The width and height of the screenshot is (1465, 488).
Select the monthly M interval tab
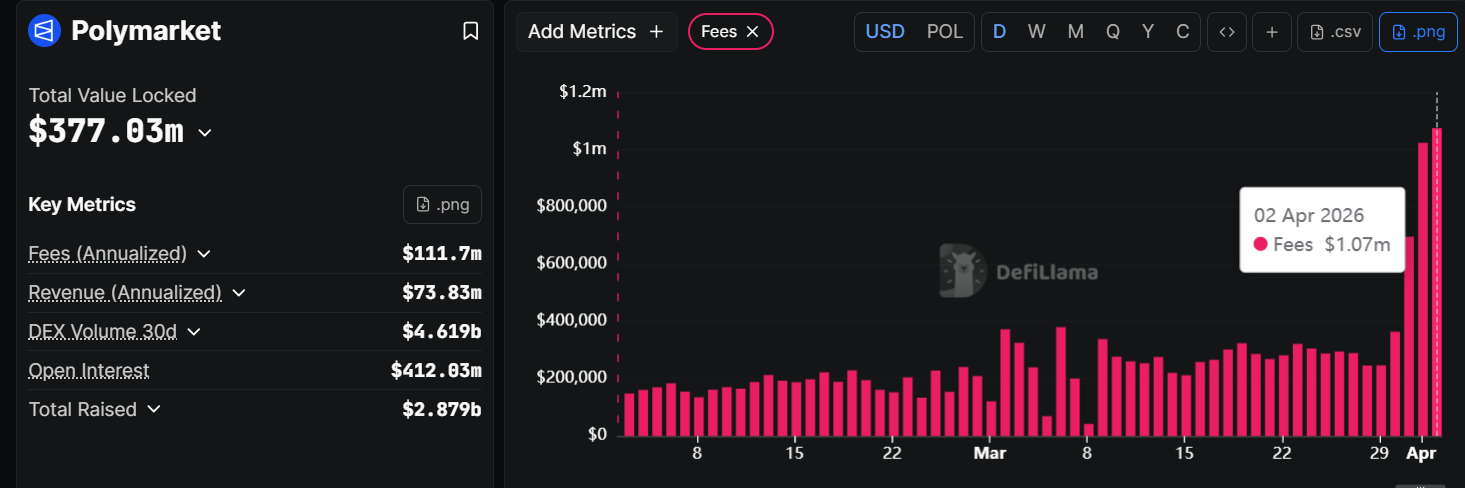pos(1075,32)
